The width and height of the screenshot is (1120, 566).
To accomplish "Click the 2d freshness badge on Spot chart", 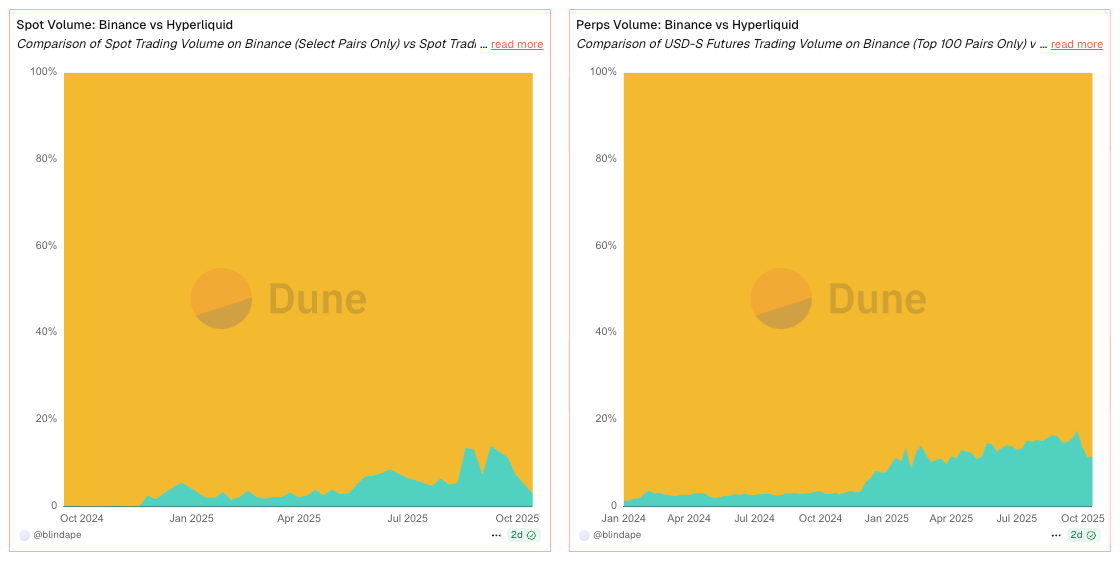I will [x=523, y=535].
